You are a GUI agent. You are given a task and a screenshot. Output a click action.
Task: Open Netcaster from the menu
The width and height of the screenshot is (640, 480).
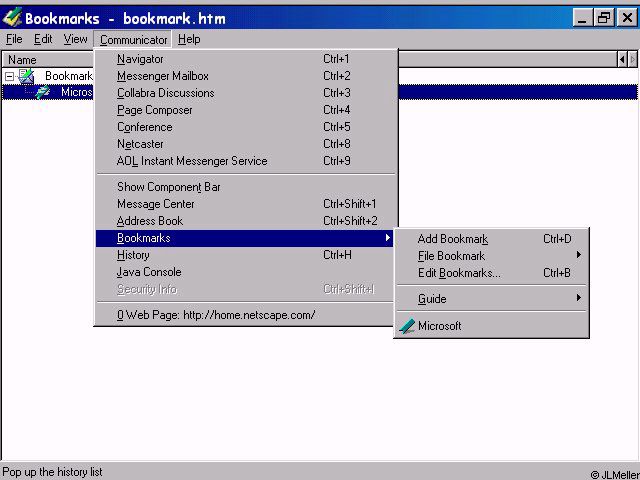tap(246, 144)
